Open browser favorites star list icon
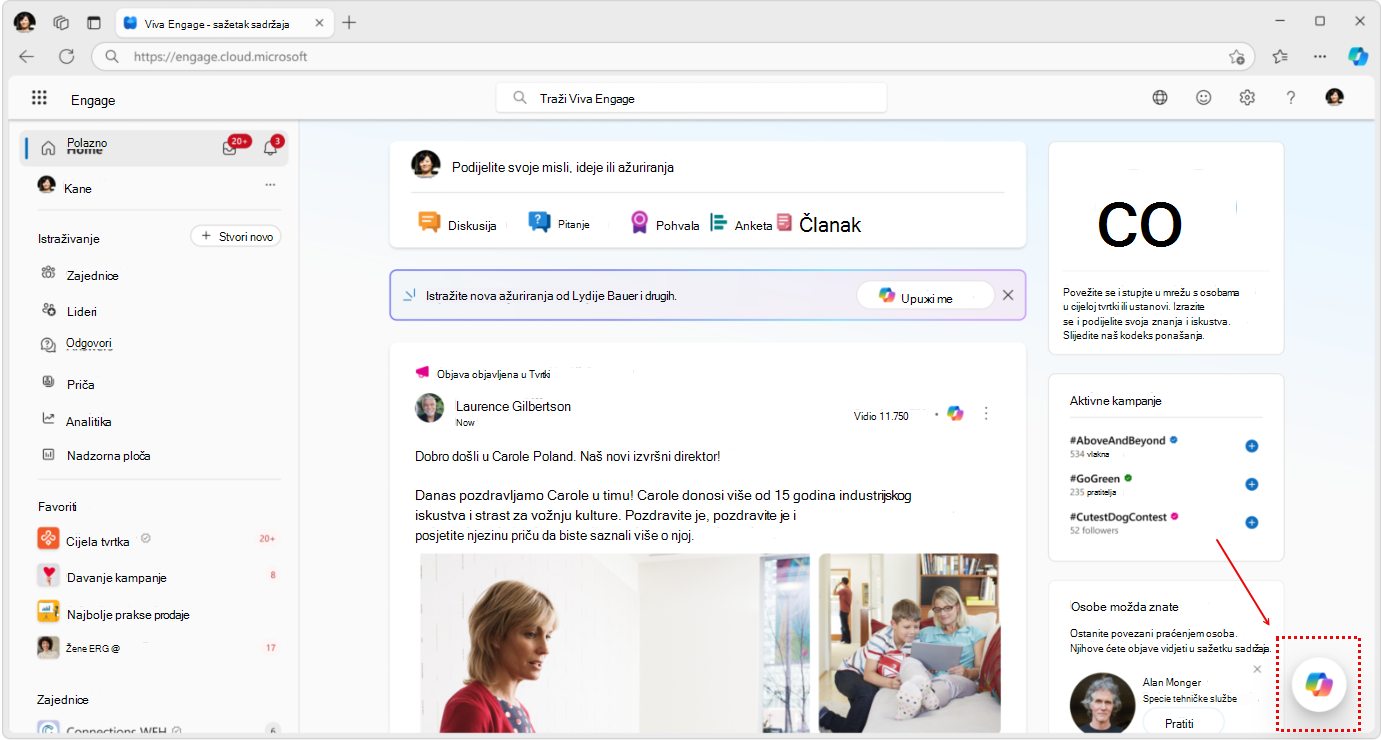 pyautogui.click(x=1280, y=56)
